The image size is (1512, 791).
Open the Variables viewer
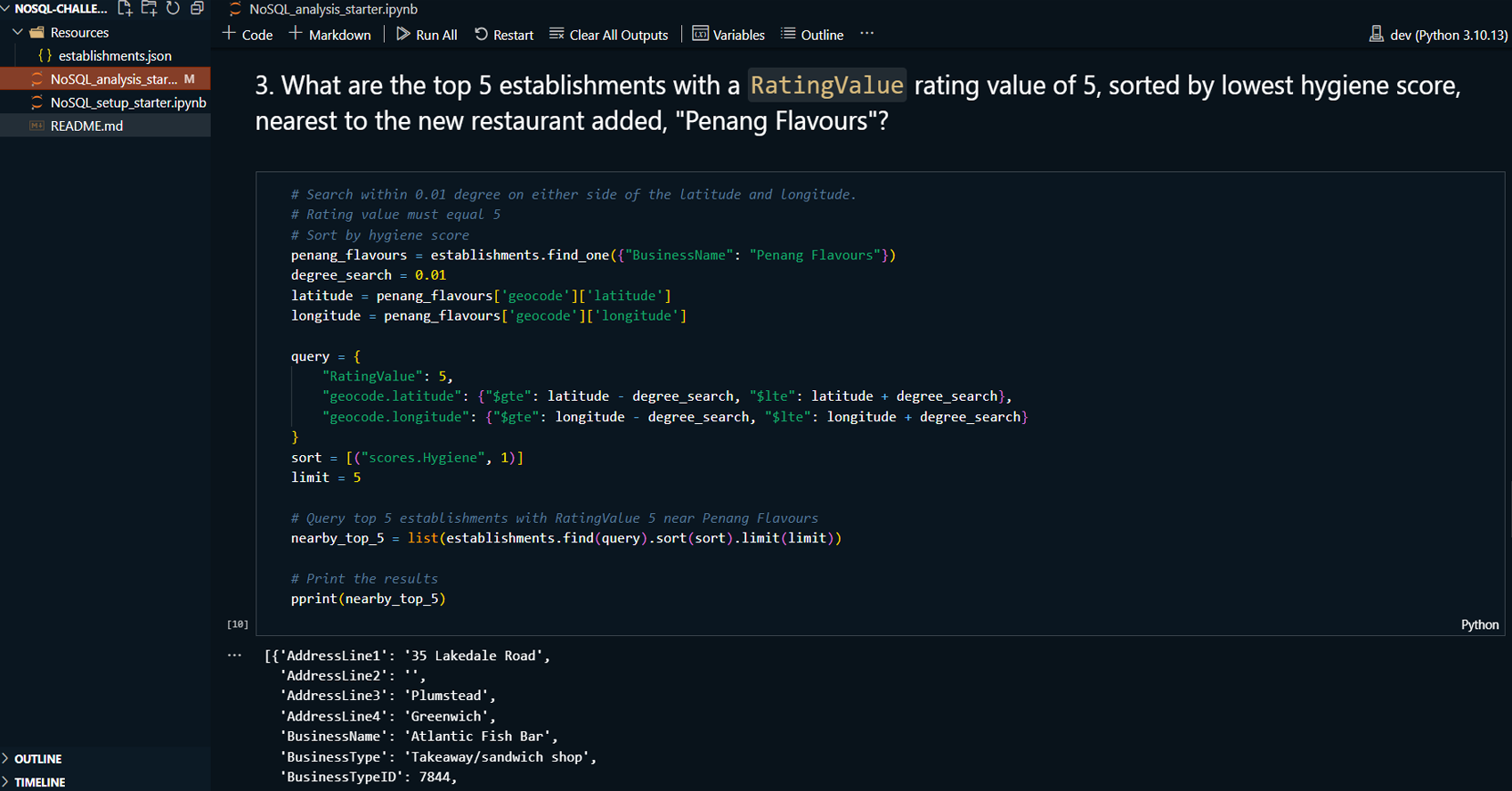pyautogui.click(x=728, y=35)
